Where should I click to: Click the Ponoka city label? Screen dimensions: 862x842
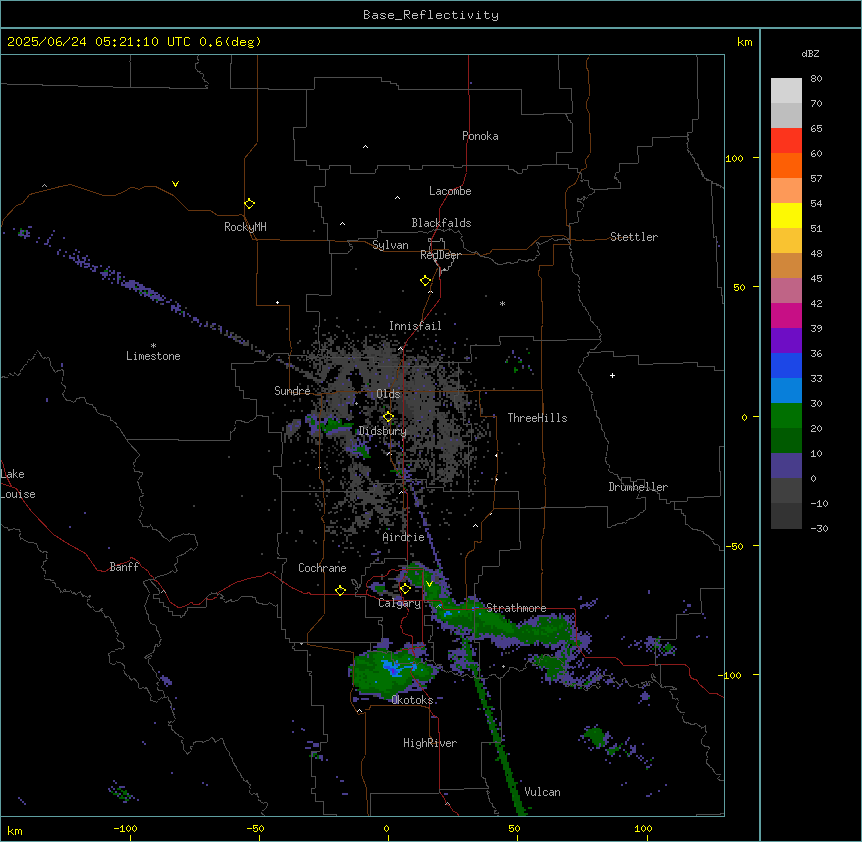coord(480,136)
